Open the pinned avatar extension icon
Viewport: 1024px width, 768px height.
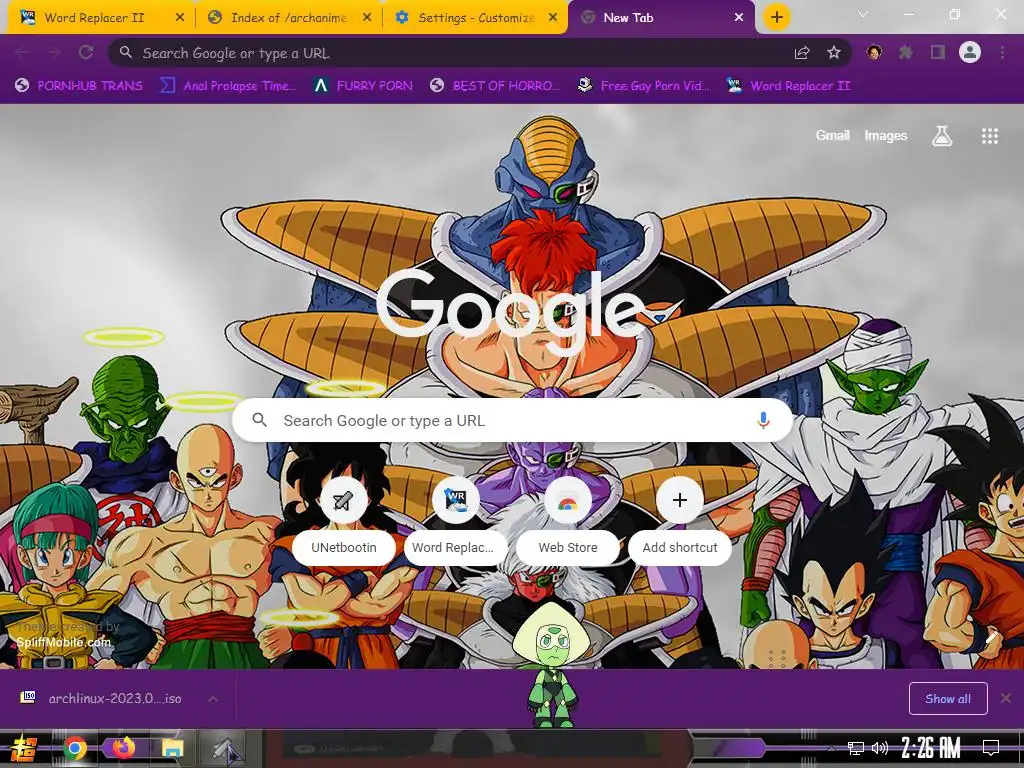(x=874, y=52)
